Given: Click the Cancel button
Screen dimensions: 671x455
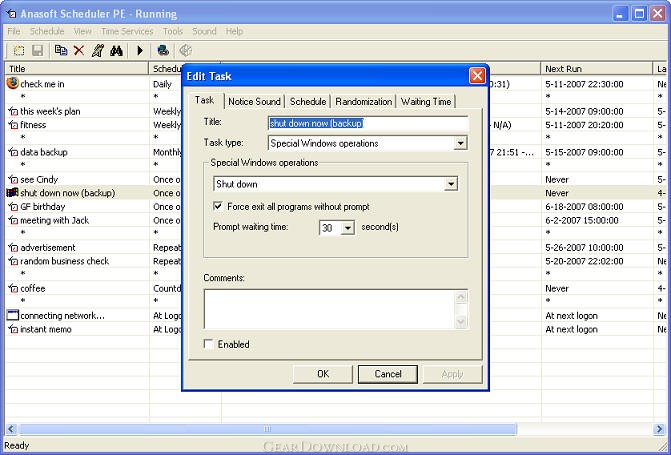Looking at the screenshot, I should pos(388,374).
